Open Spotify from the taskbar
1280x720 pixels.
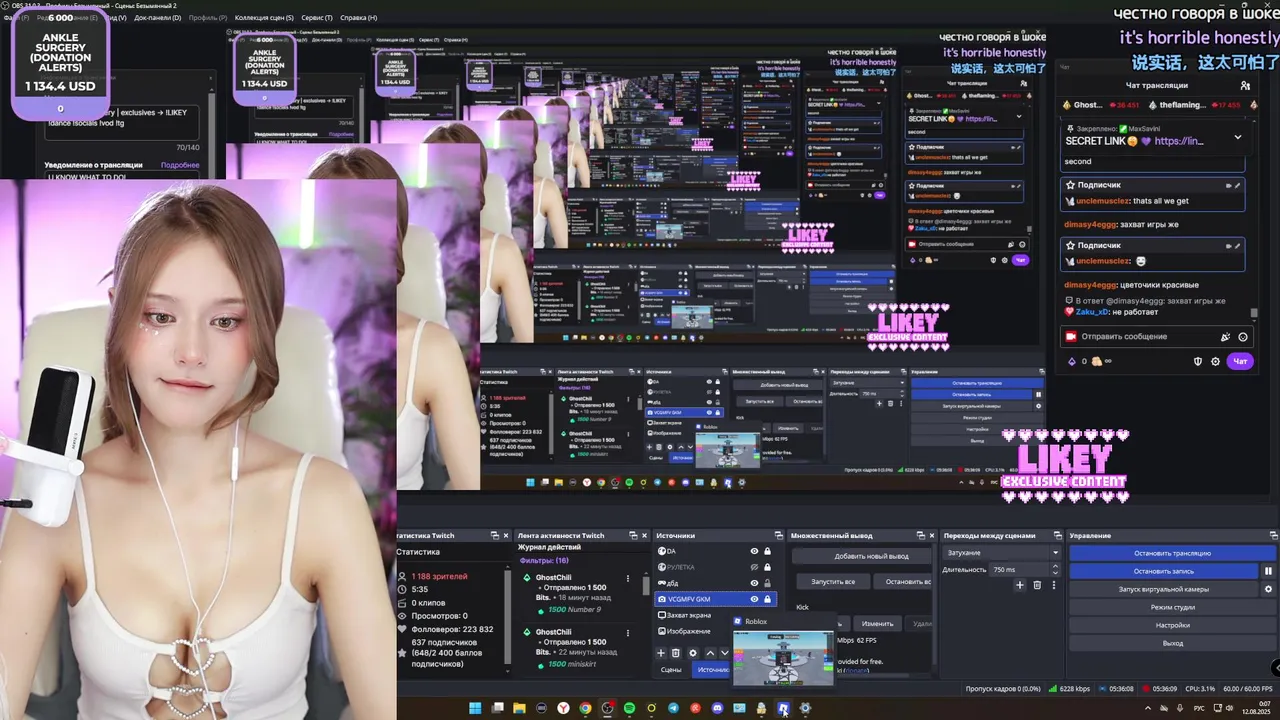[x=629, y=708]
